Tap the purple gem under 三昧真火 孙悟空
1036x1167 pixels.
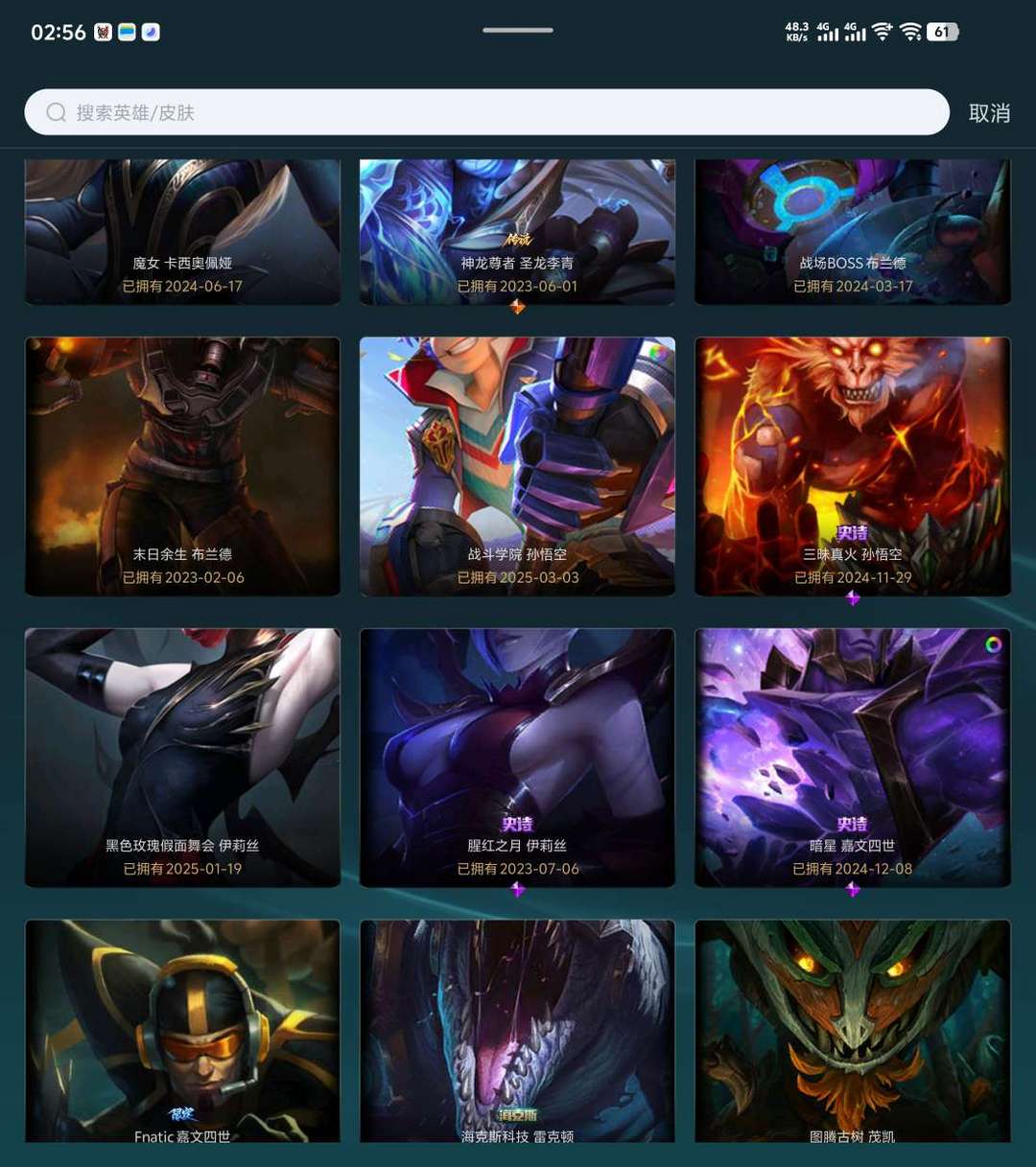pos(853,598)
